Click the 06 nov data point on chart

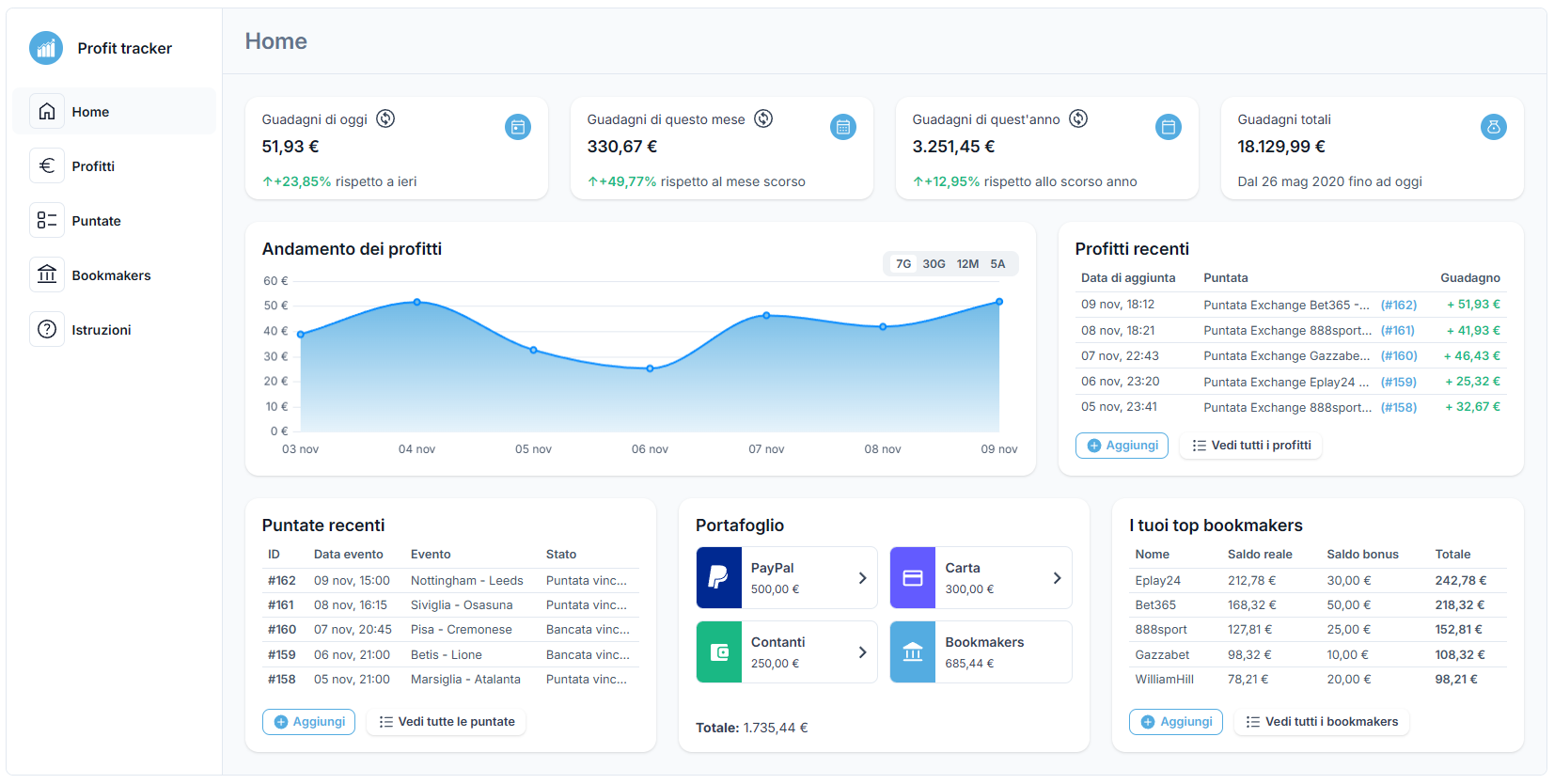coord(650,368)
